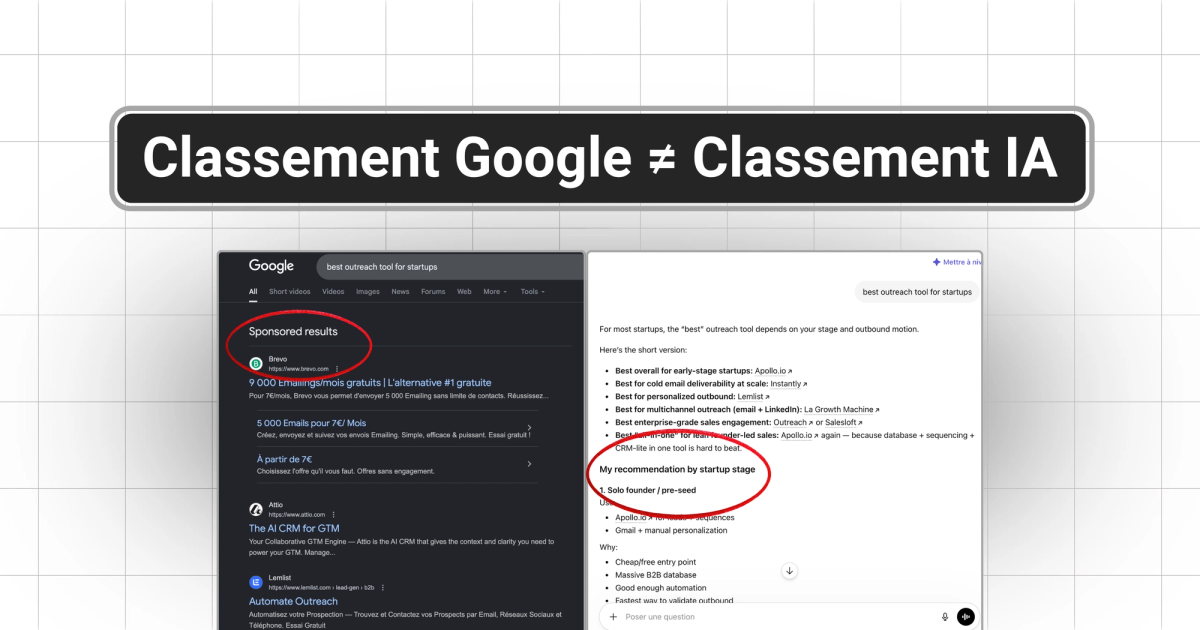The width and height of the screenshot is (1200, 630).
Task: Click the Attio favicon icon
Action: [256, 509]
